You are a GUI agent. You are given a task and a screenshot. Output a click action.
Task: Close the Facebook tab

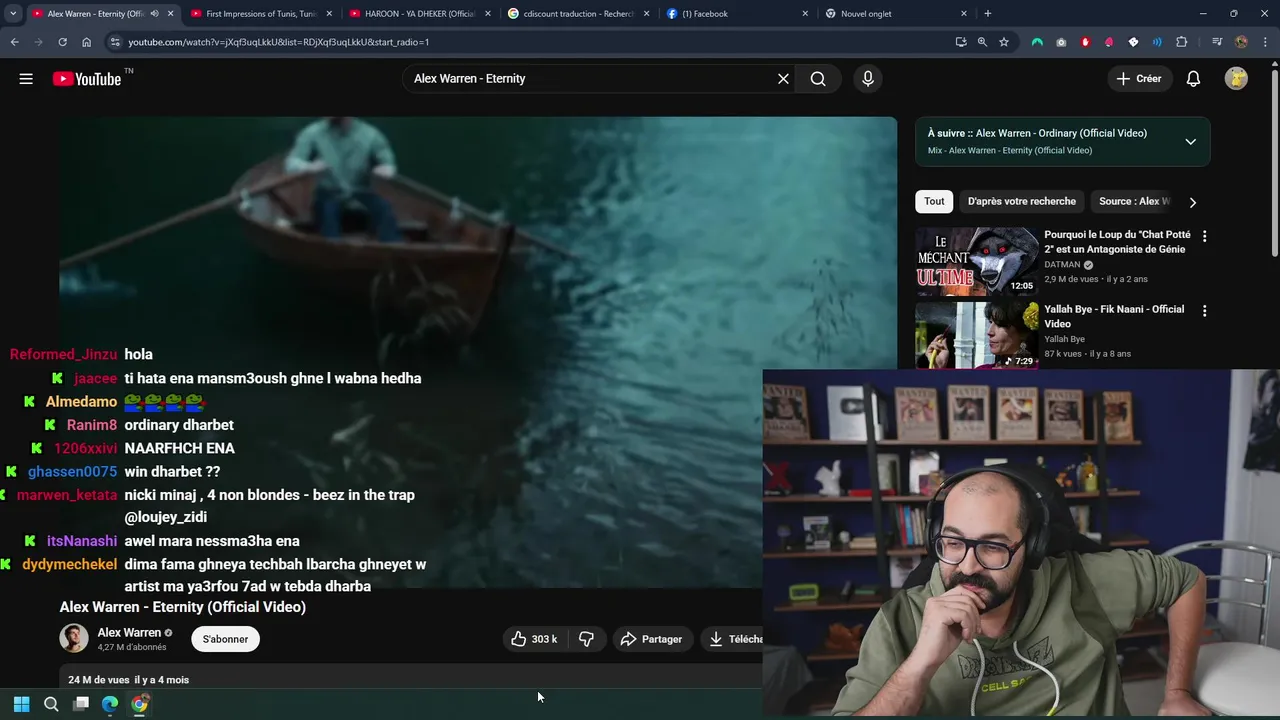point(805,14)
